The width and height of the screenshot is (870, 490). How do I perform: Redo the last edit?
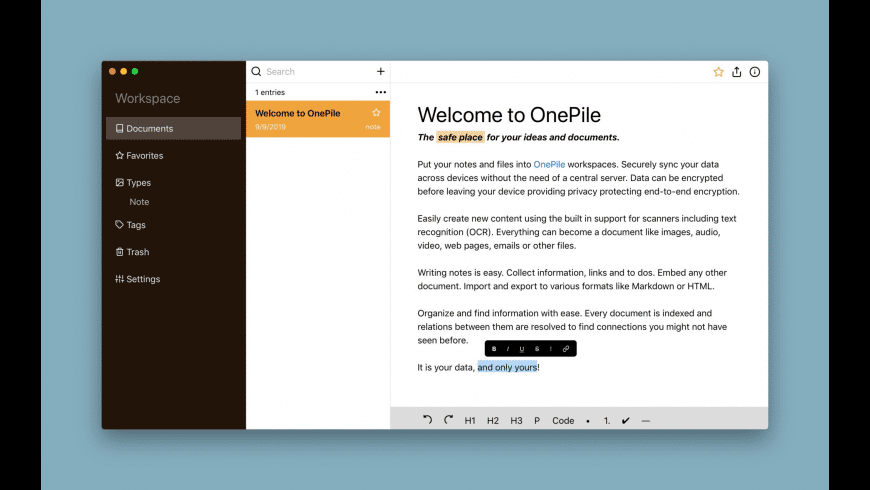(x=448, y=420)
